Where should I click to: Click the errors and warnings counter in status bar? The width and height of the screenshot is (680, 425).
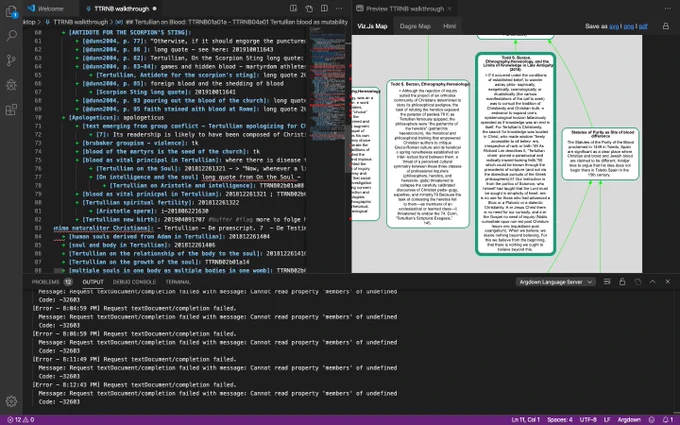(20, 420)
